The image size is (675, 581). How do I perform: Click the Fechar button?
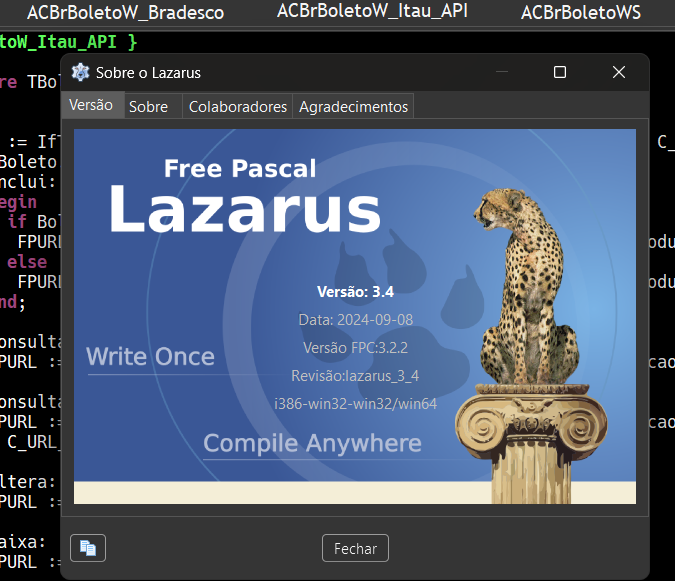tap(355, 548)
